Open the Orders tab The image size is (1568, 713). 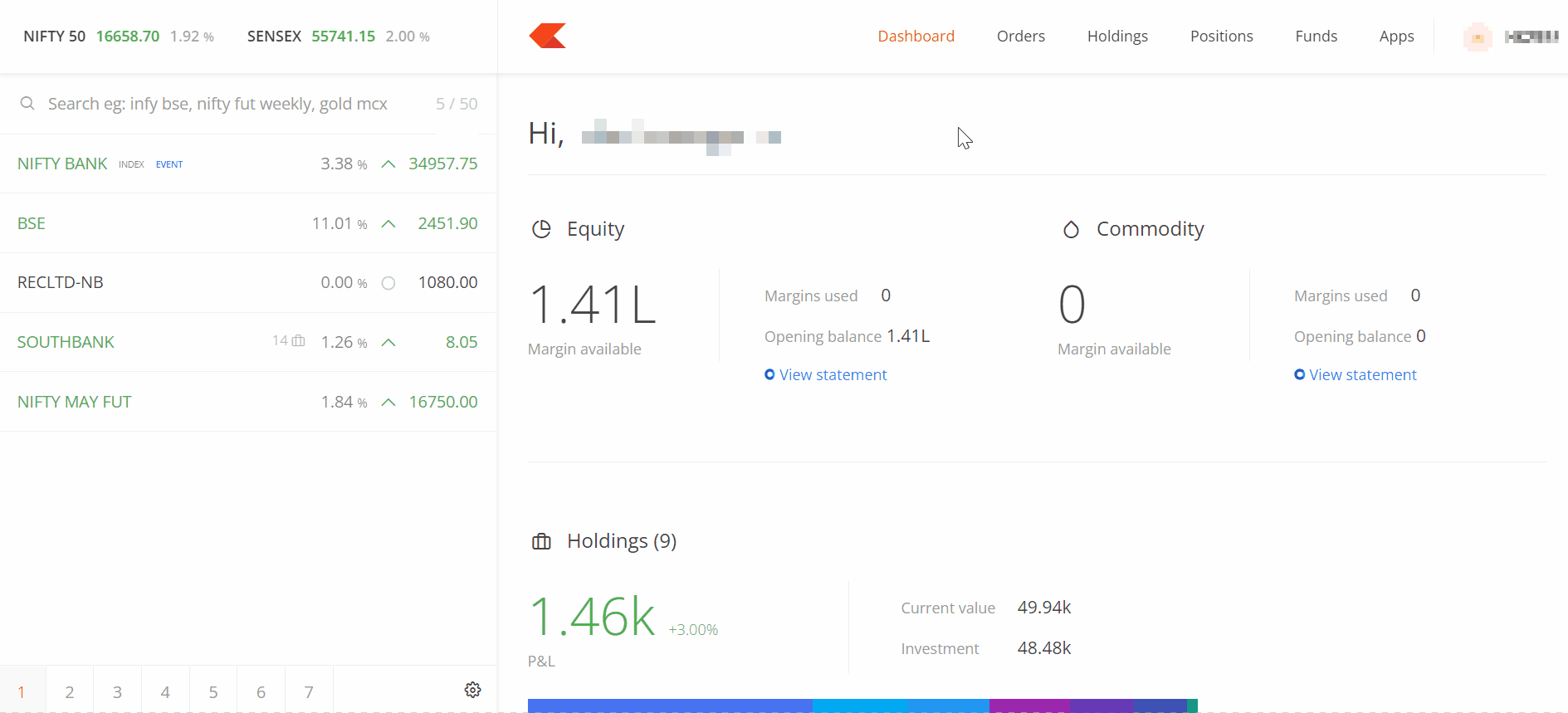click(x=1020, y=37)
